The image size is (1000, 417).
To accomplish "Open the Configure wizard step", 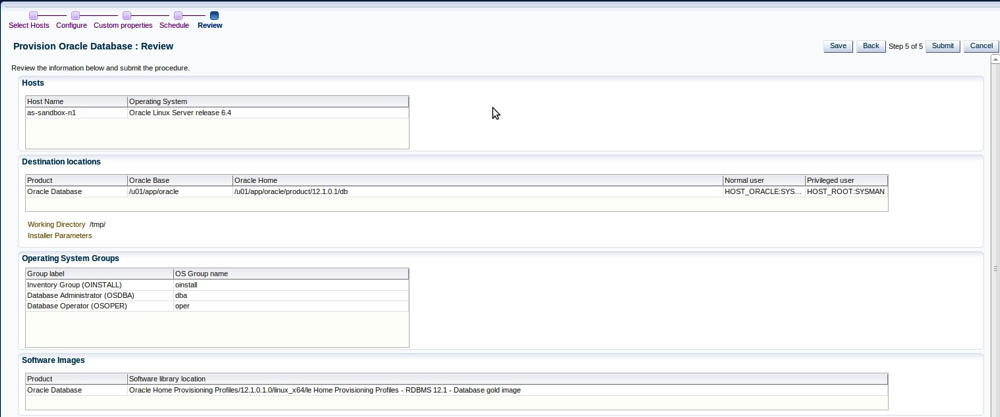I will [x=71, y=26].
